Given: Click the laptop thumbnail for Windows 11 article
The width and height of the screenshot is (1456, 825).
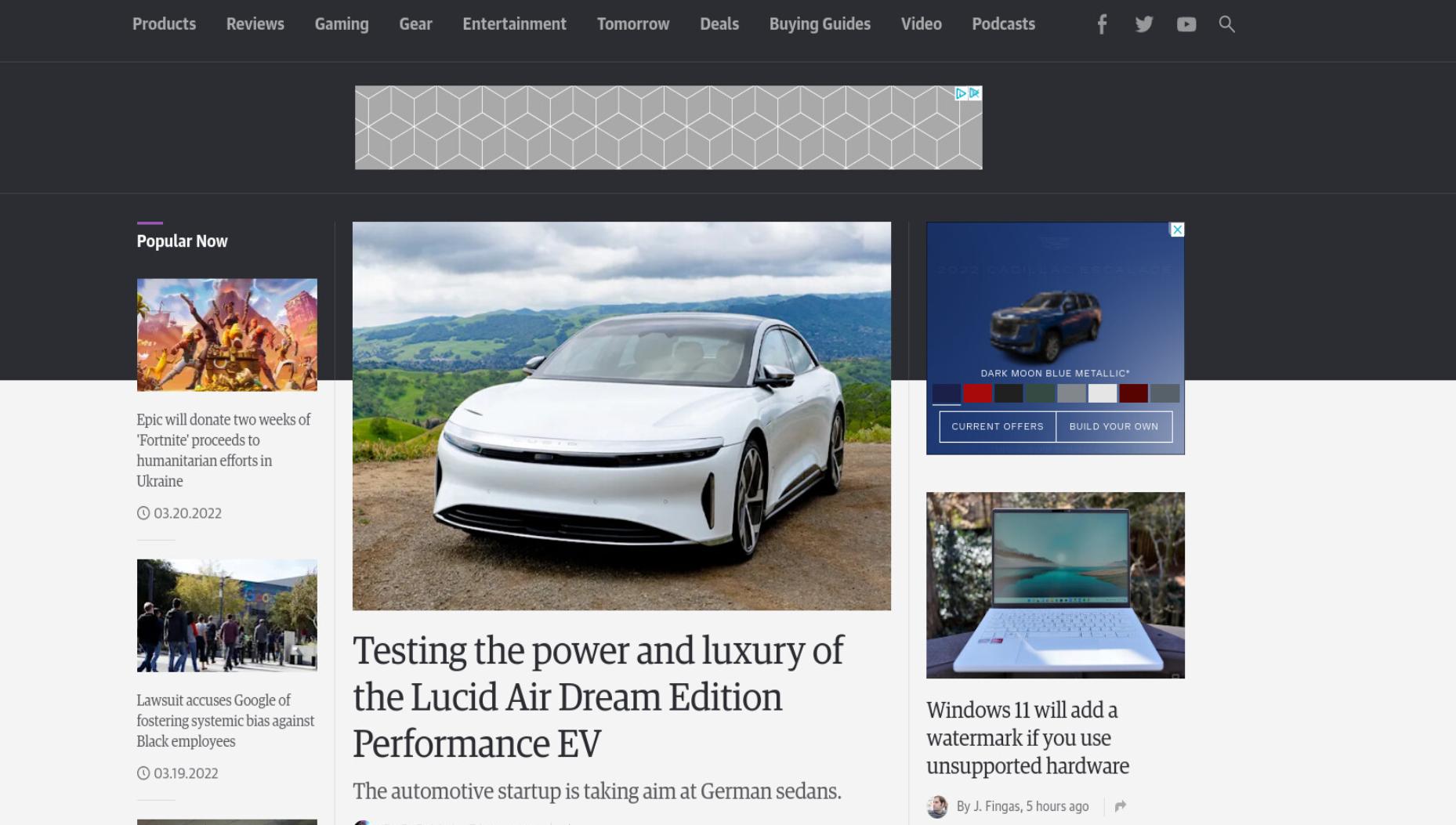Looking at the screenshot, I should pos(1056,585).
